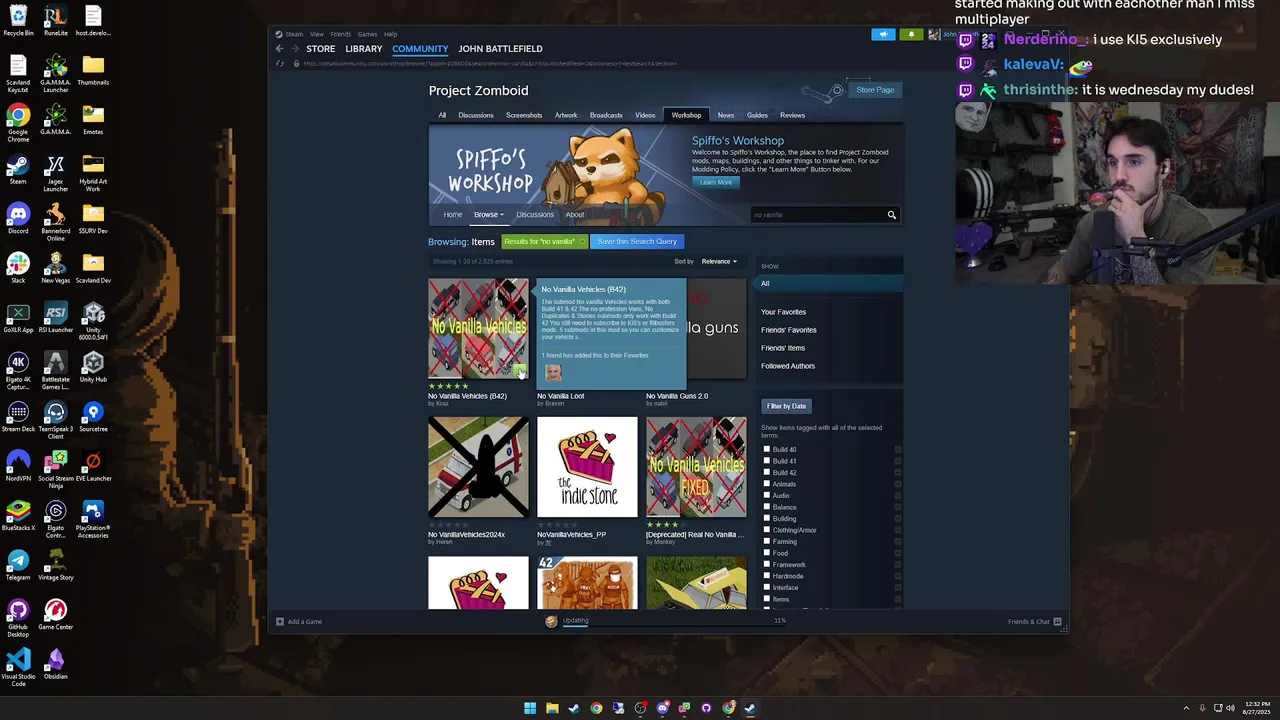
Task: Open the Recycle Bin
Action: [18, 20]
